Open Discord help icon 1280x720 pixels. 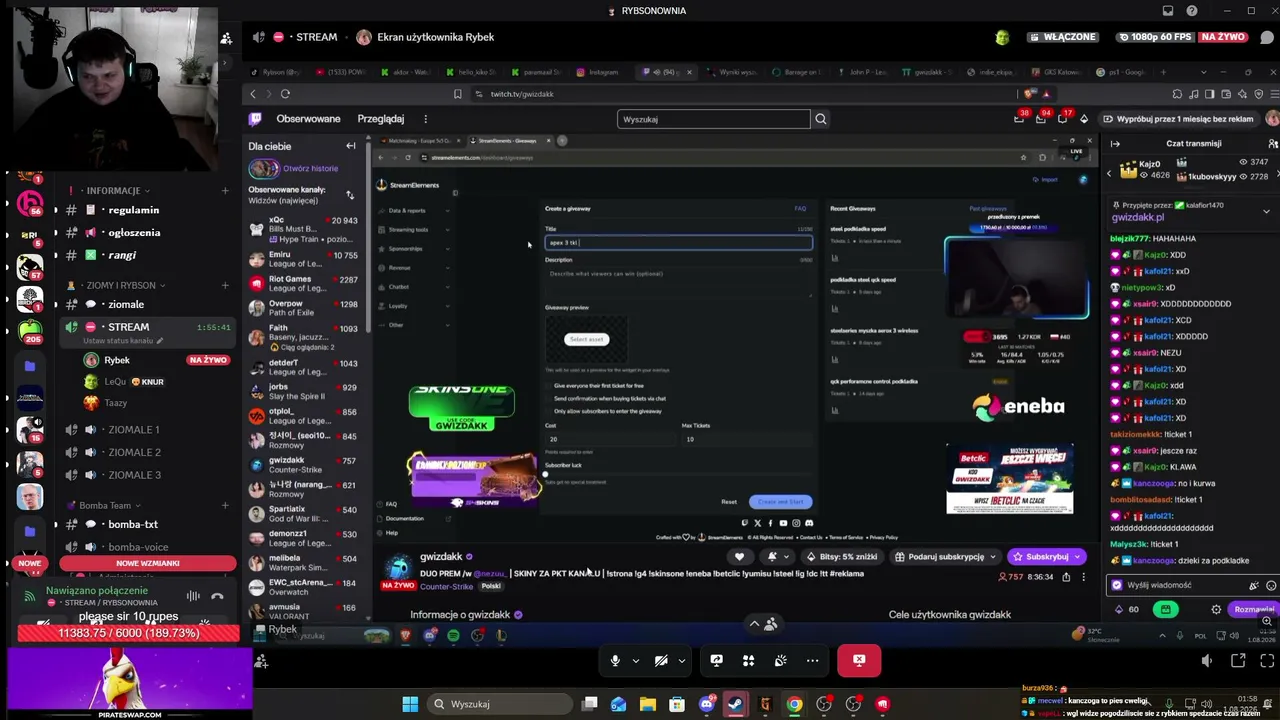point(1191,11)
